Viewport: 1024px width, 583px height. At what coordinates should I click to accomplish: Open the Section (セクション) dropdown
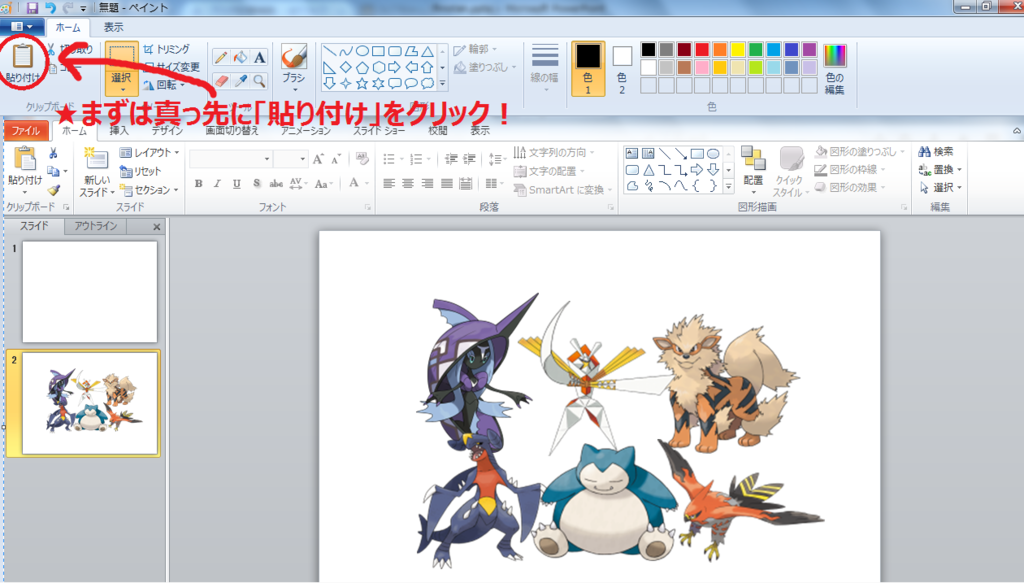pos(150,190)
